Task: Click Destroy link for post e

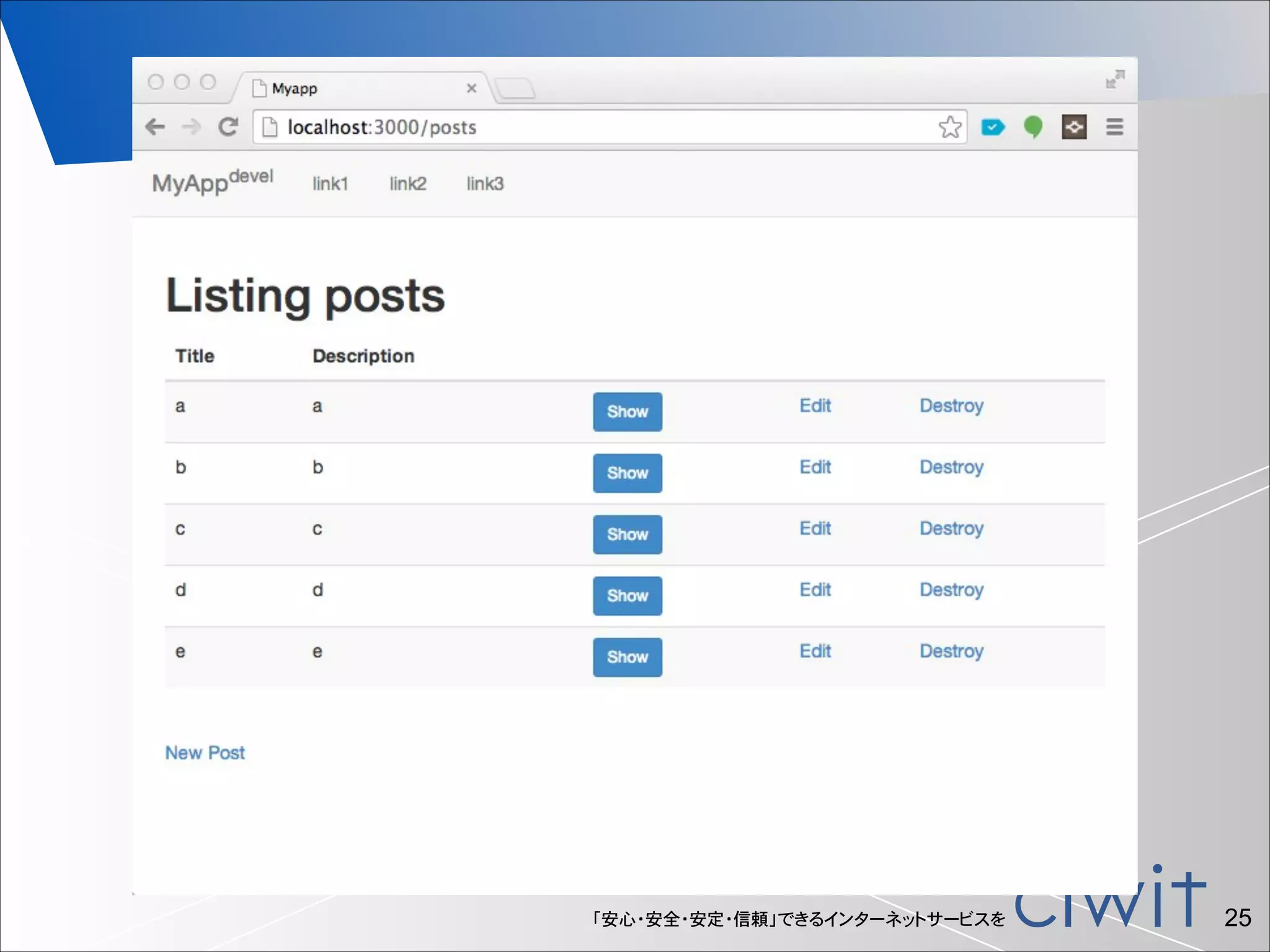Action: point(951,651)
